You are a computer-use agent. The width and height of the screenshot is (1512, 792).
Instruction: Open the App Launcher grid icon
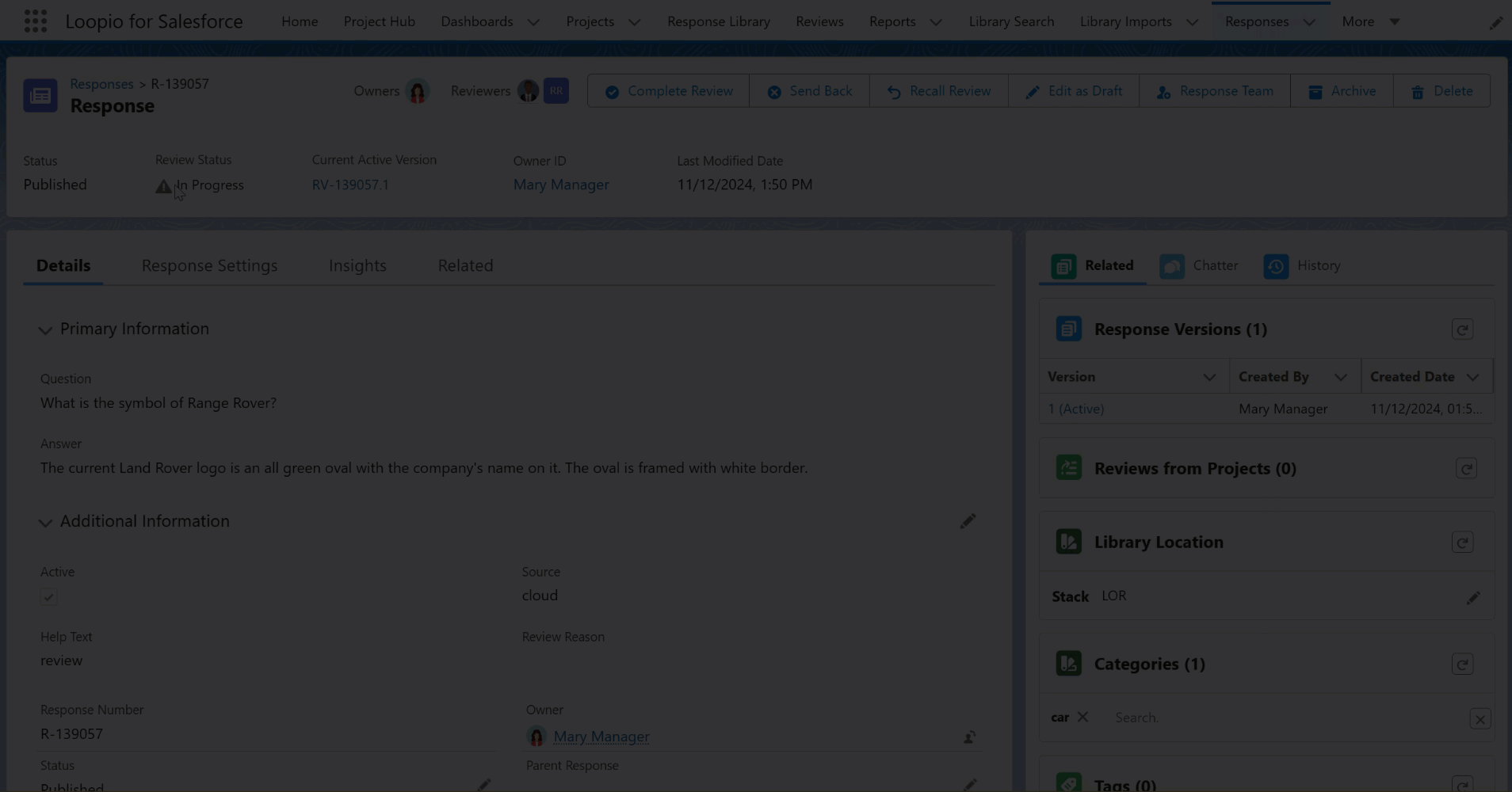[x=36, y=21]
